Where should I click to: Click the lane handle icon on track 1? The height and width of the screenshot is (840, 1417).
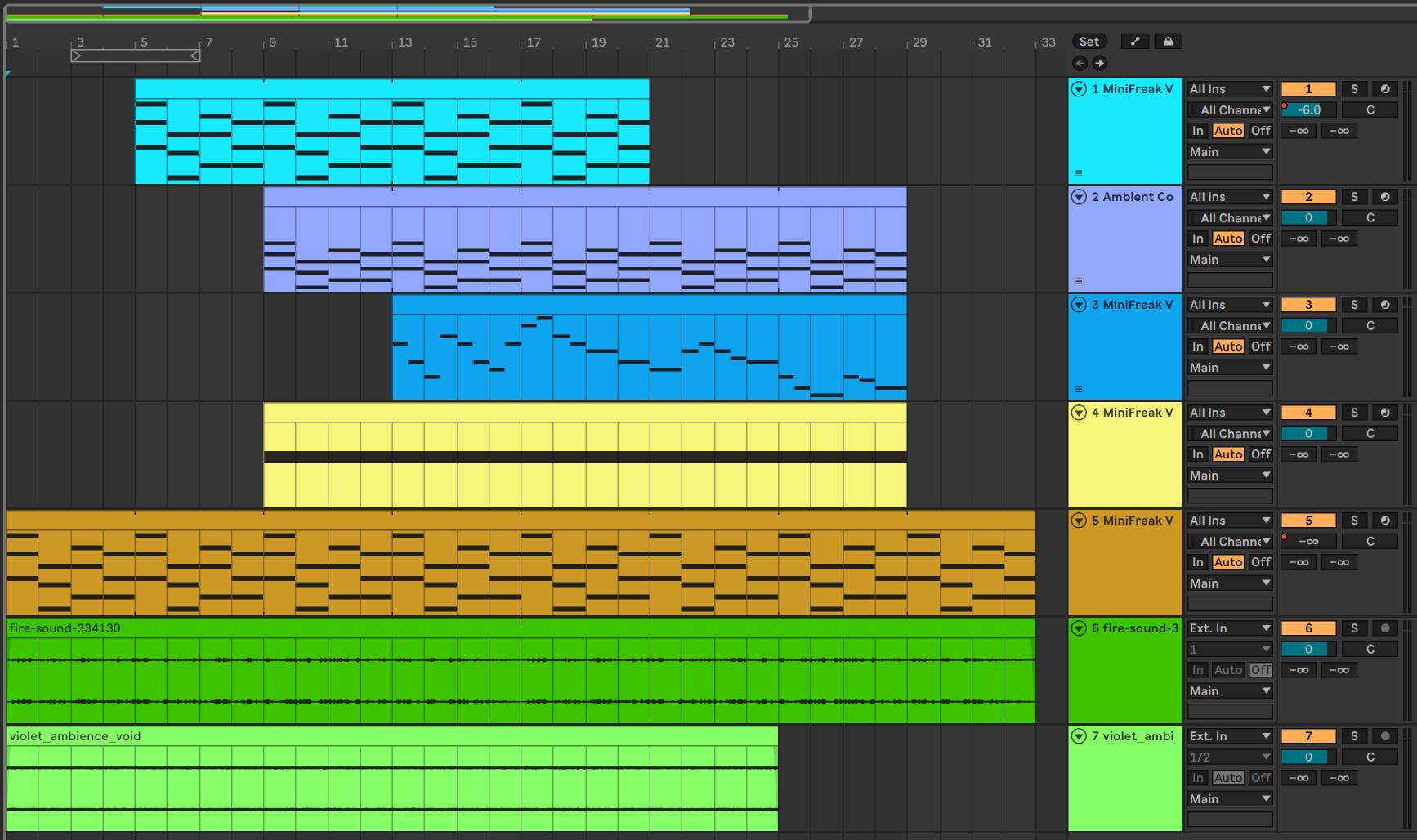[x=1079, y=173]
